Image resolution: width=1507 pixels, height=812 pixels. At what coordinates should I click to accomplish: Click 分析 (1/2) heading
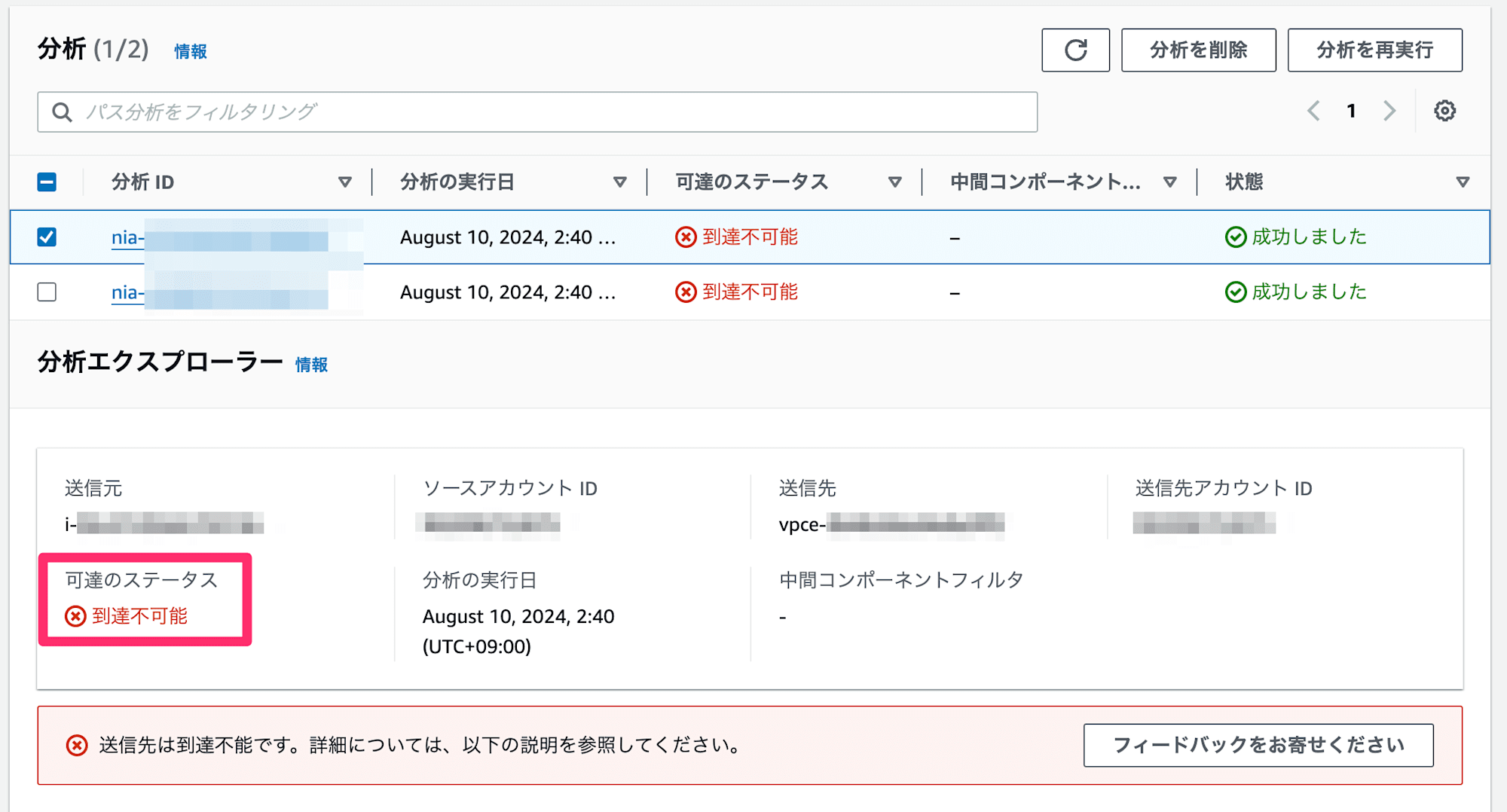(93, 50)
